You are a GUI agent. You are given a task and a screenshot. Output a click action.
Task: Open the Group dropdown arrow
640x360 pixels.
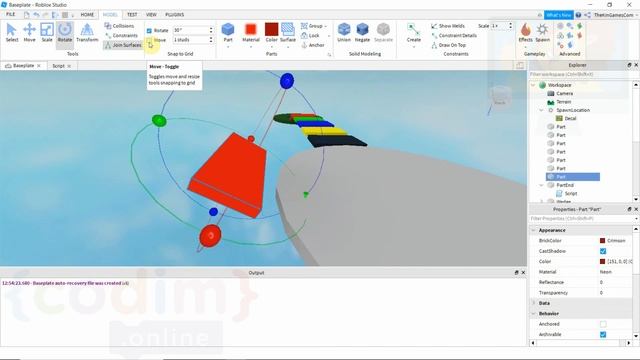coord(326,26)
